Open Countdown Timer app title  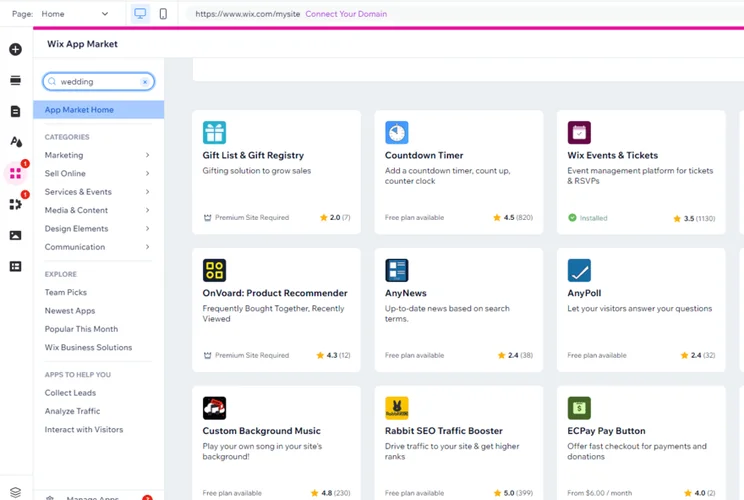pyautogui.click(x=424, y=155)
